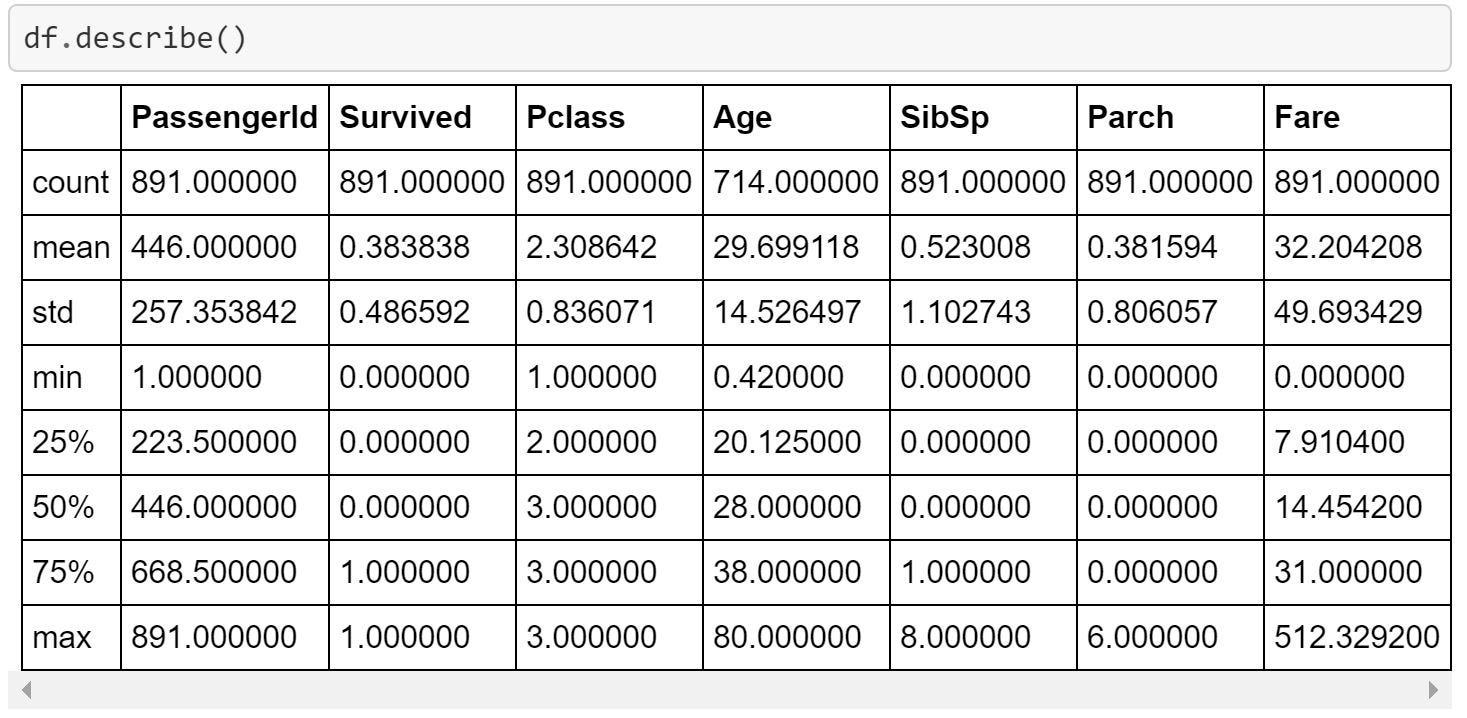Select the min row label

[x=57, y=378]
